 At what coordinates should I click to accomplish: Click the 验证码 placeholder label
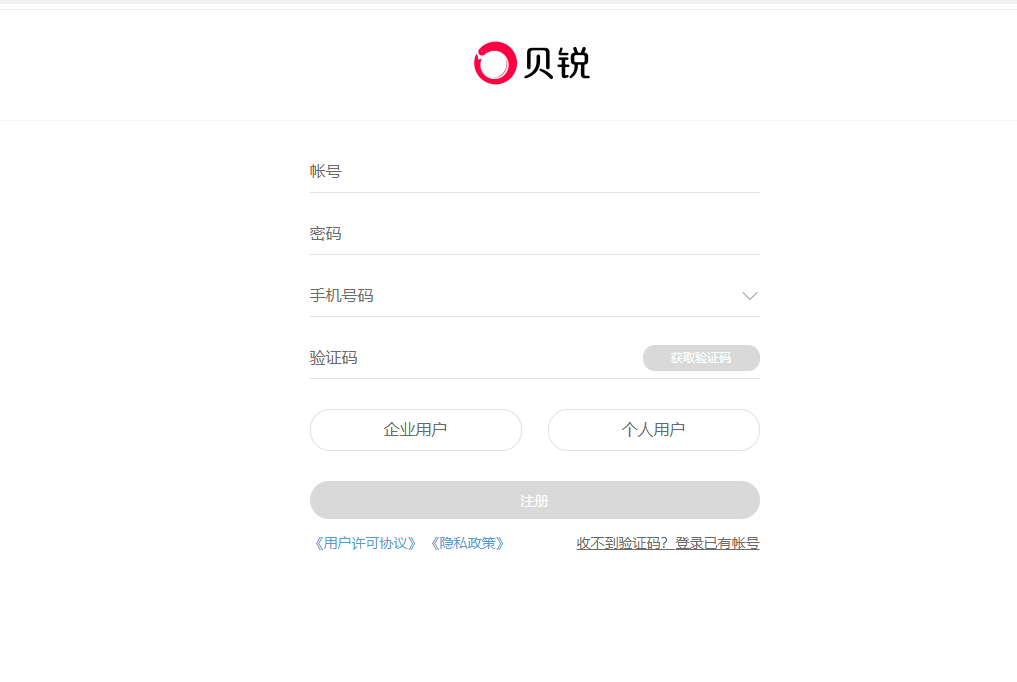click(x=333, y=358)
